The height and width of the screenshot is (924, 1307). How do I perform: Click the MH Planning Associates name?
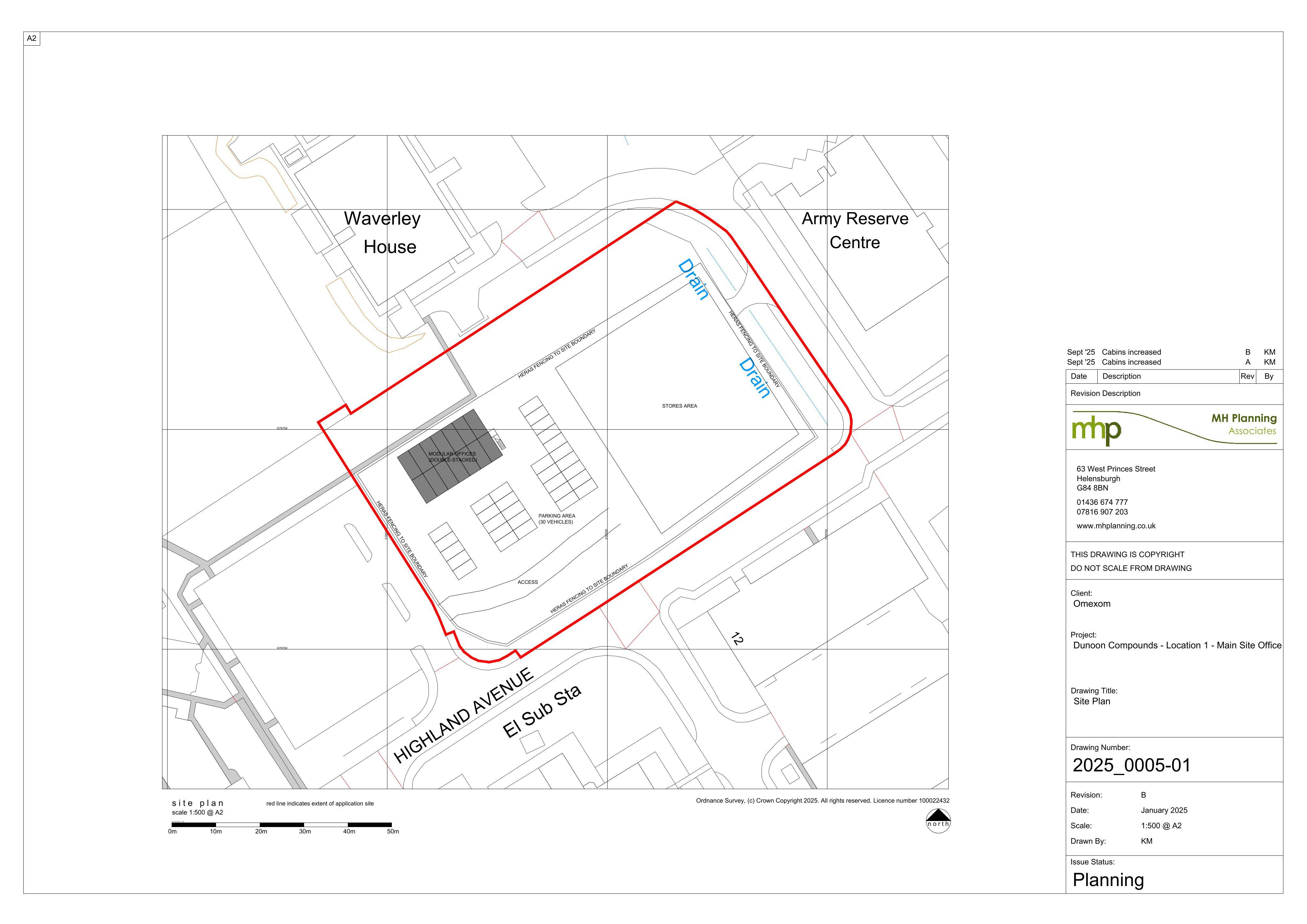tap(1244, 425)
